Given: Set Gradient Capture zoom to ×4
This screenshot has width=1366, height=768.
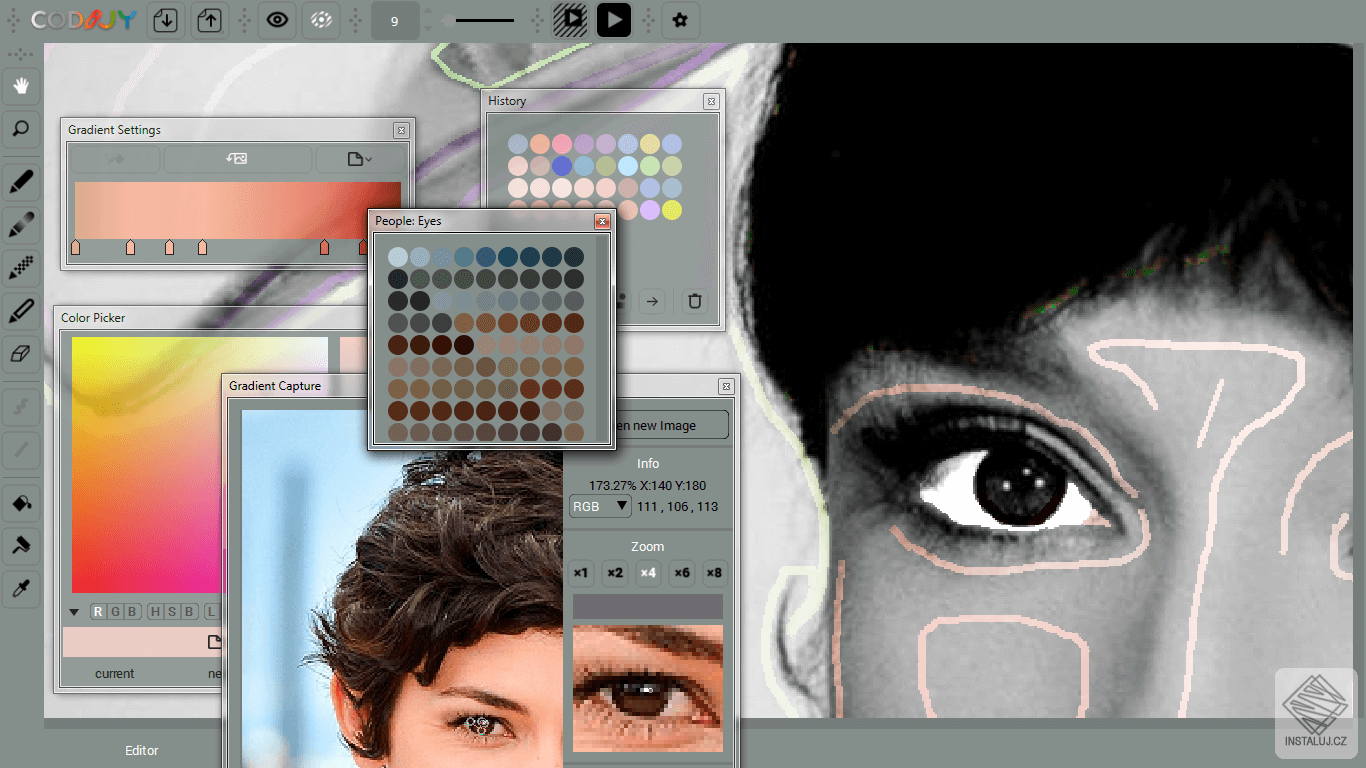Looking at the screenshot, I should click(x=648, y=573).
